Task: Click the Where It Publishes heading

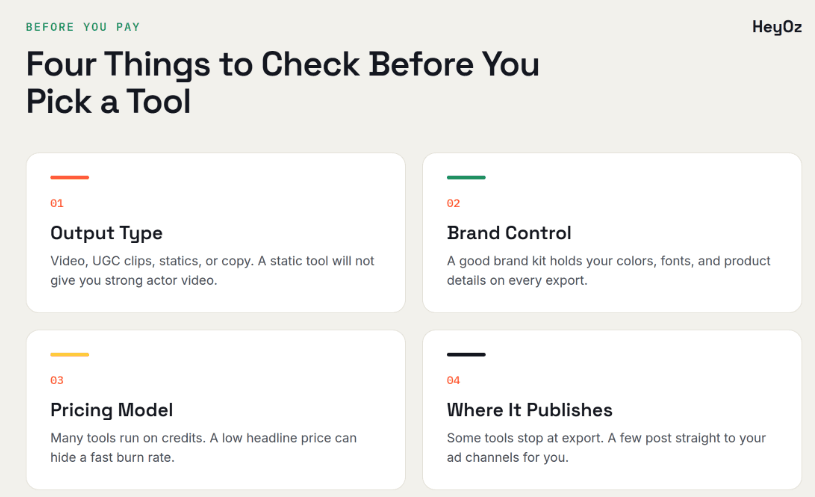Action: (530, 410)
